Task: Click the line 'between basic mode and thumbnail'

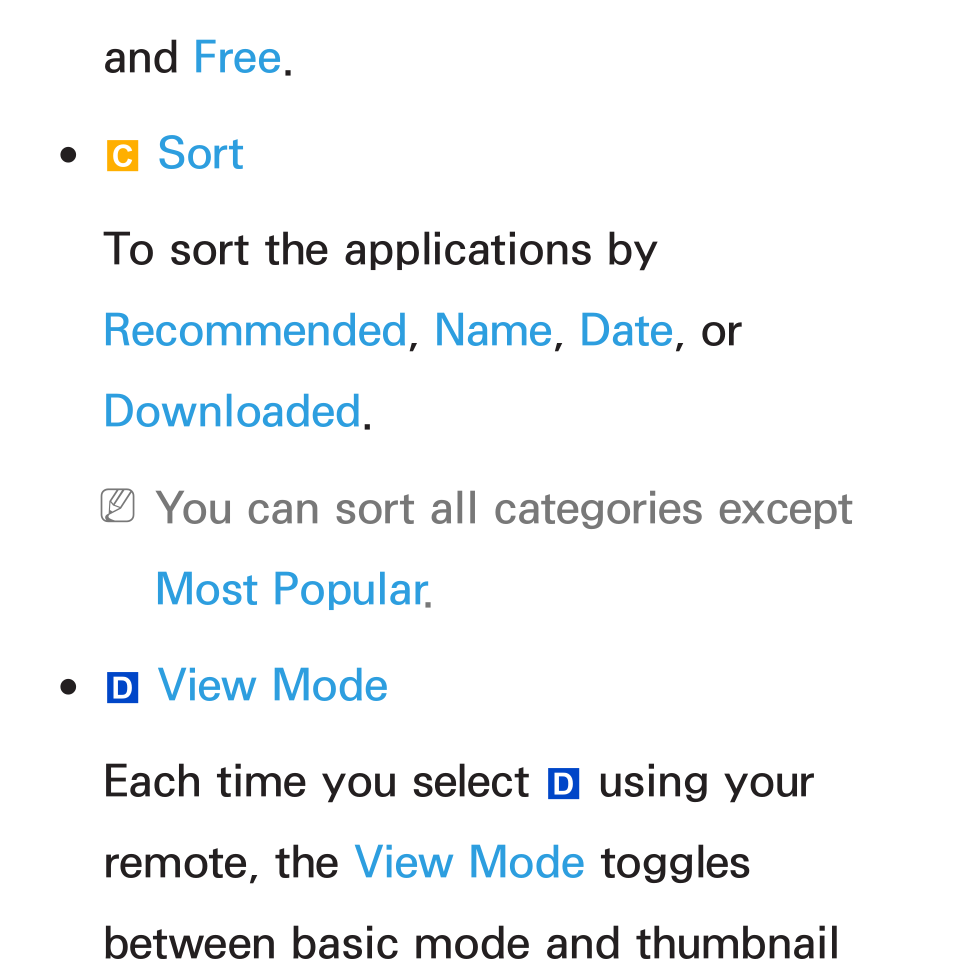Action: pyautogui.click(x=471, y=943)
